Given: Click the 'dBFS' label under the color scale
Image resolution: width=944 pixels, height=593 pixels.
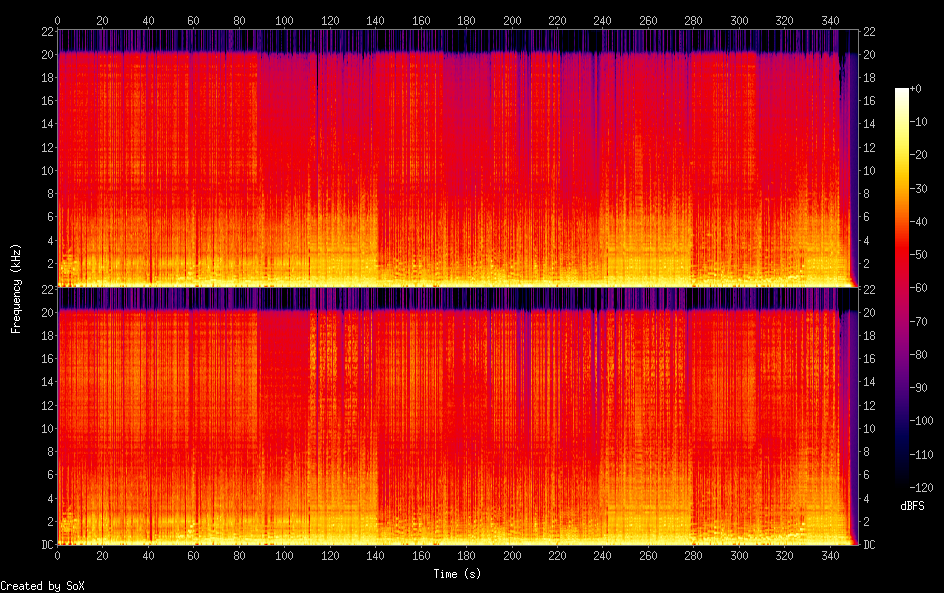Looking at the screenshot, I should coord(912,506).
